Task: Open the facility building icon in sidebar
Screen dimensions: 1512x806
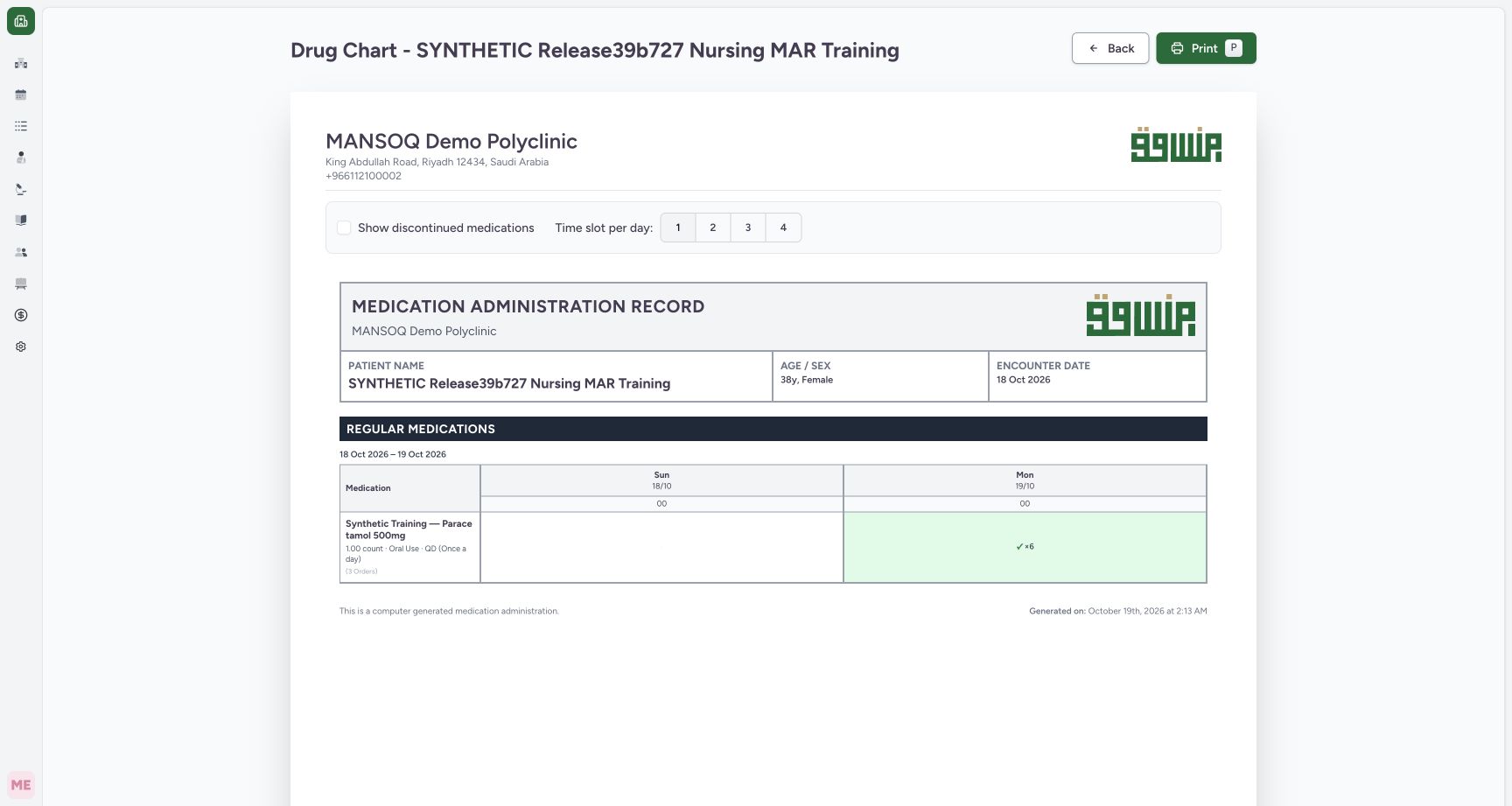Action: pyautogui.click(x=21, y=63)
